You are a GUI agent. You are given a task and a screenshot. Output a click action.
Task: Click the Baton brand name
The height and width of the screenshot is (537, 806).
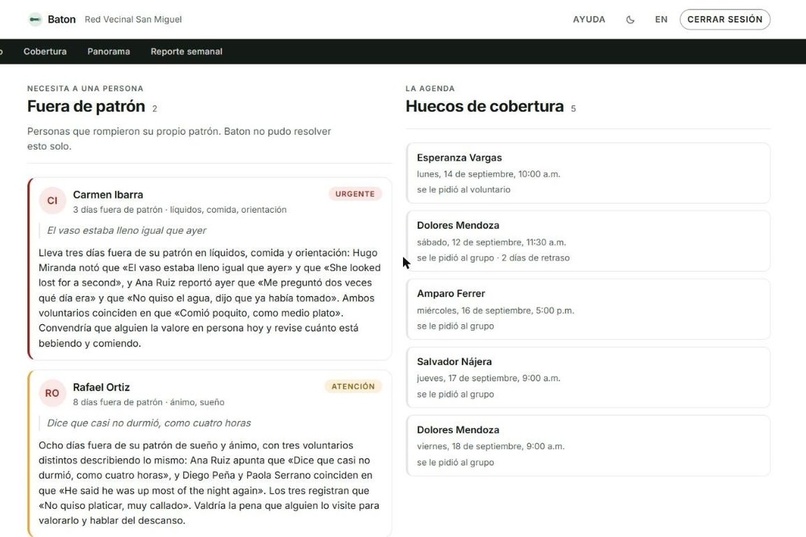click(62, 20)
